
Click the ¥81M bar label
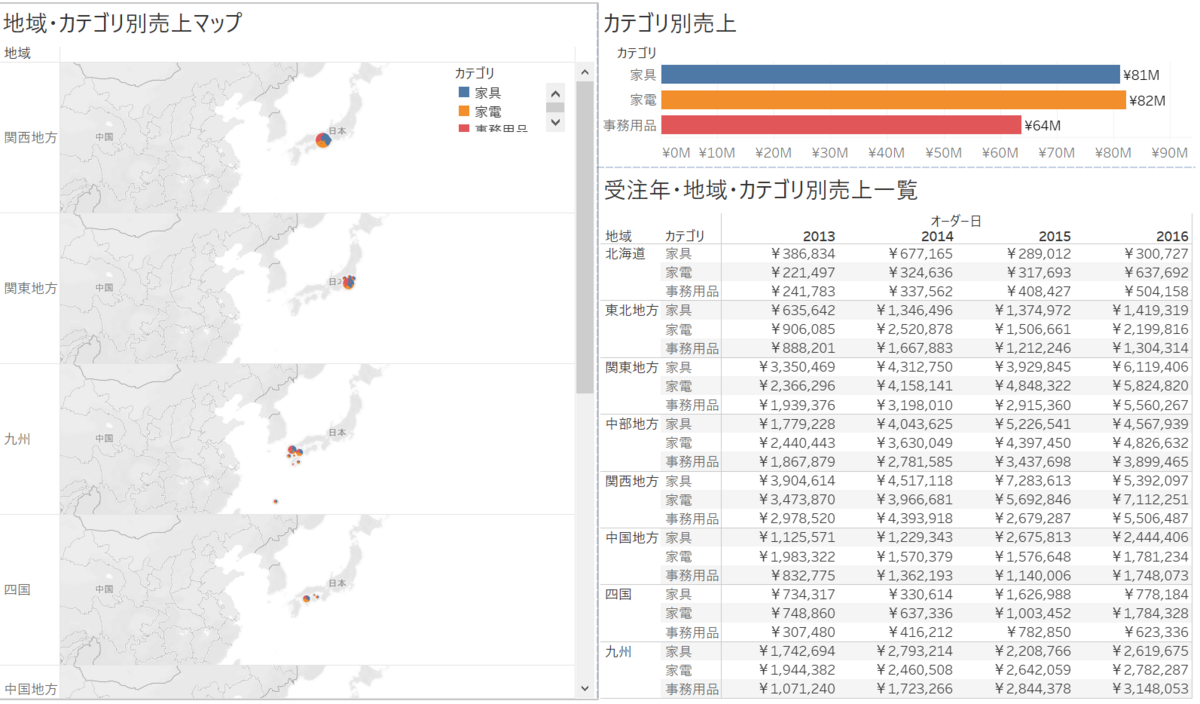pos(1141,75)
